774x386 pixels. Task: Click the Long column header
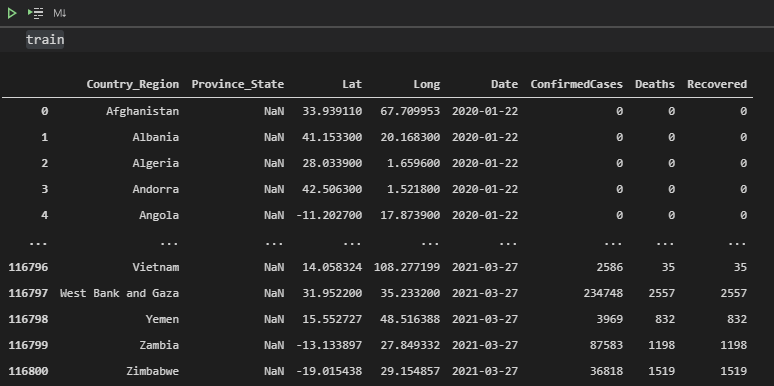[426, 84]
